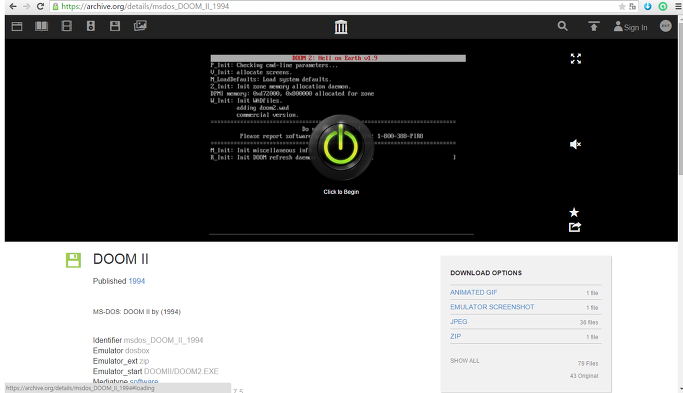The image size is (683, 393).
Task: Open the blue download extension icon
Action: tap(648, 6)
